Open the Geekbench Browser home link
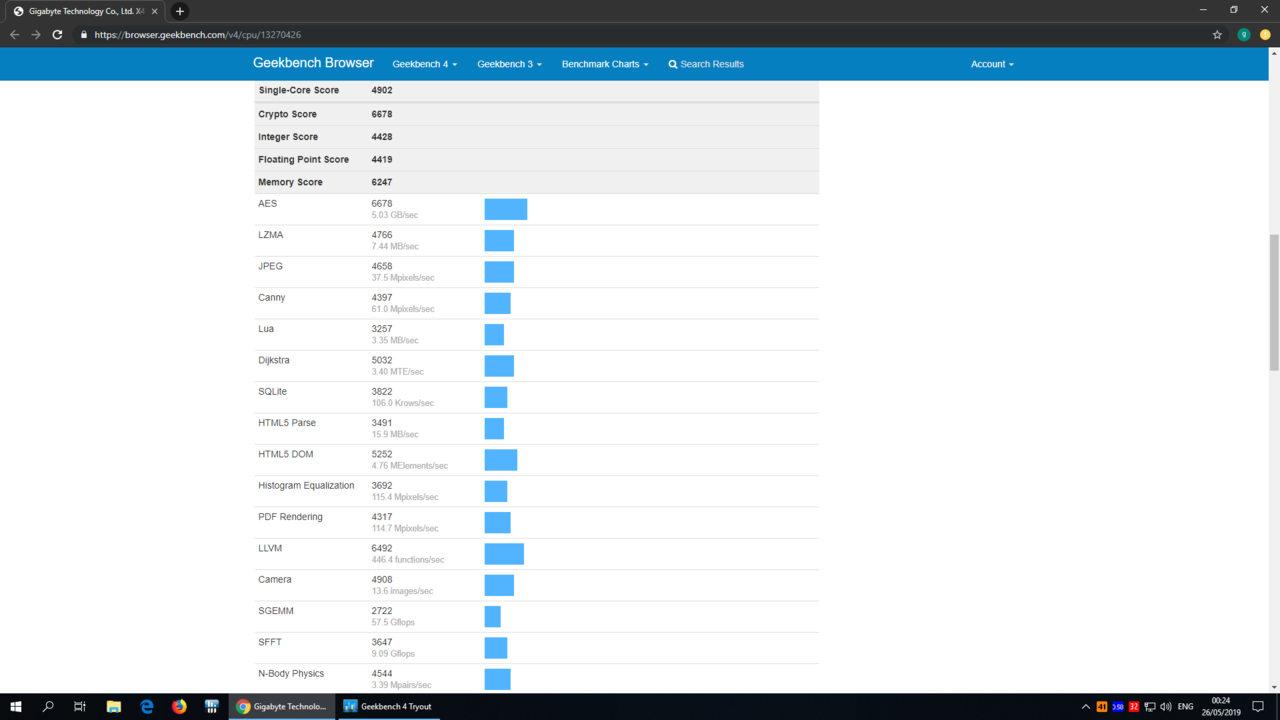The width and height of the screenshot is (1280, 720). point(313,63)
